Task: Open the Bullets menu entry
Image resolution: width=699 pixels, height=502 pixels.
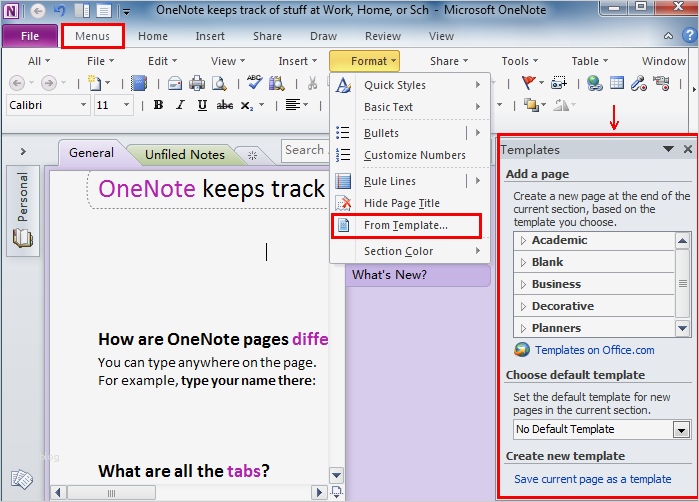Action: [x=410, y=133]
